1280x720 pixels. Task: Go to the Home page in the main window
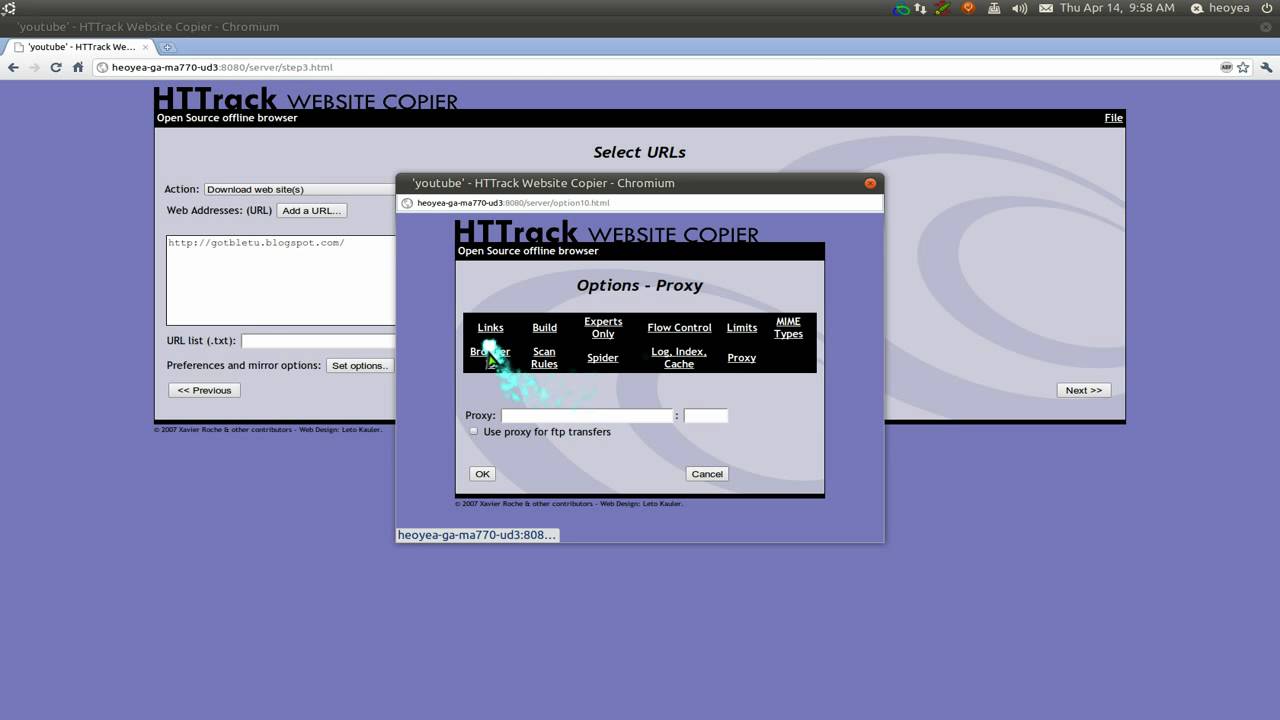(x=78, y=67)
